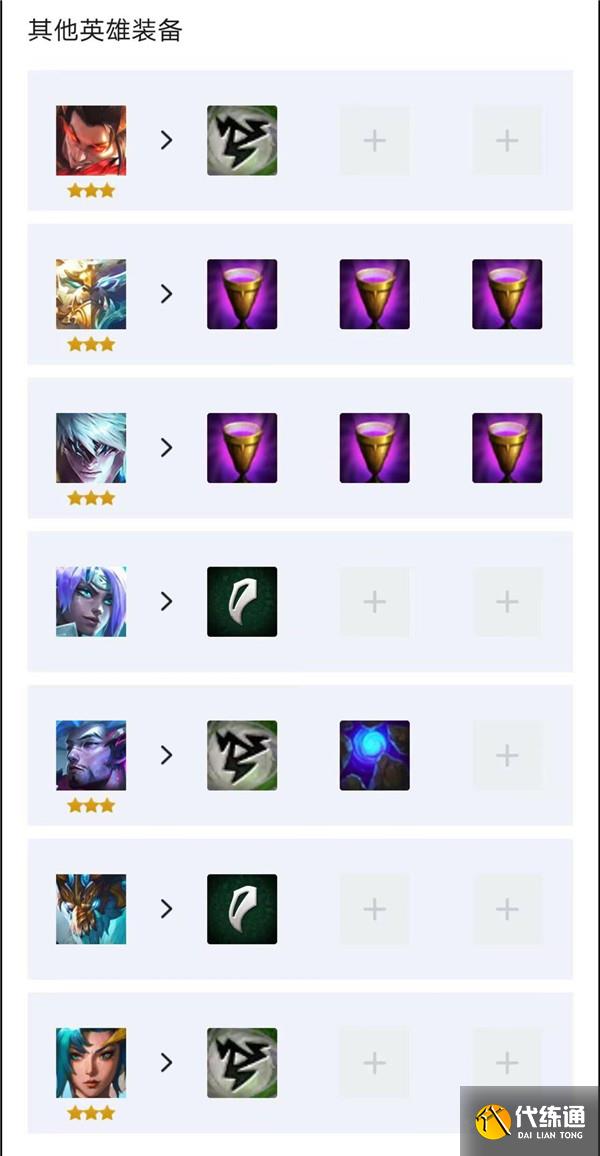Click the first chalice item of golden armored hero

[242, 294]
